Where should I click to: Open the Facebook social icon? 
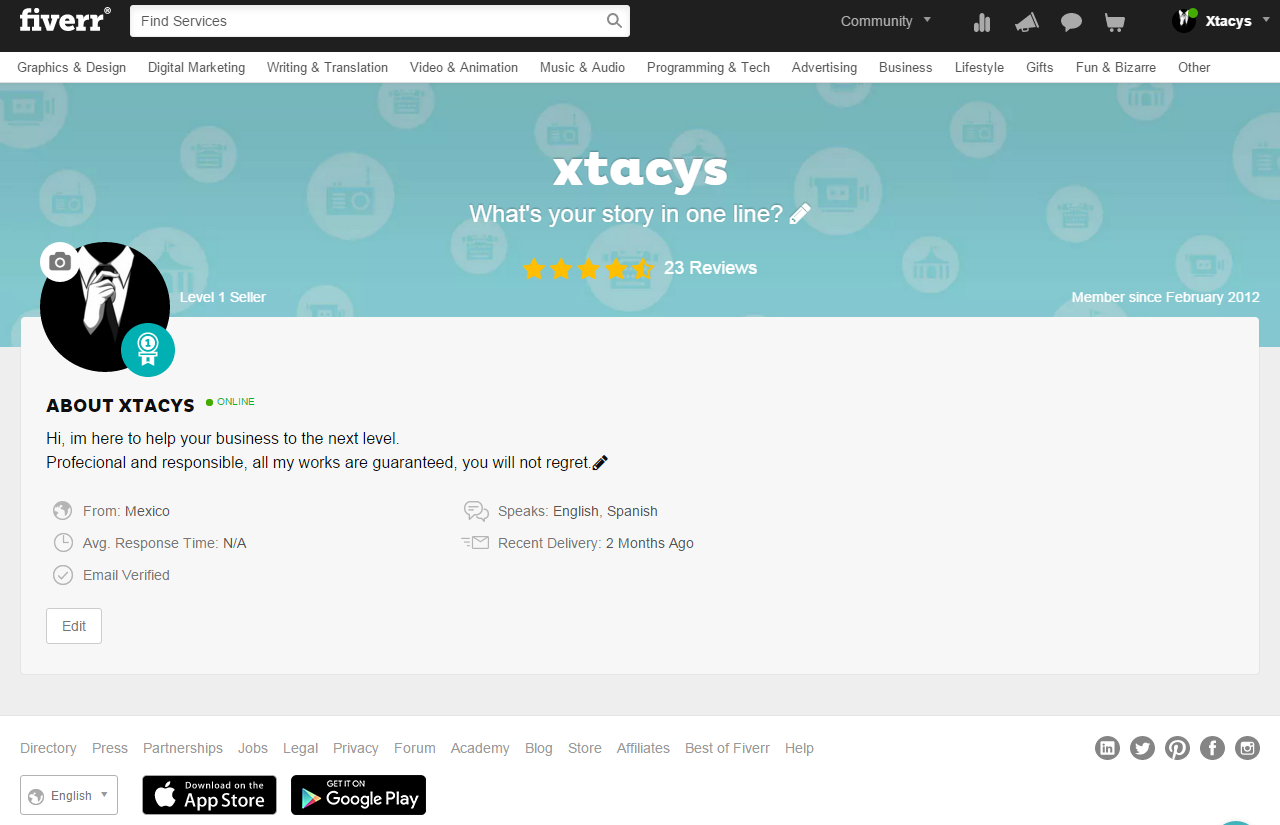(1212, 748)
